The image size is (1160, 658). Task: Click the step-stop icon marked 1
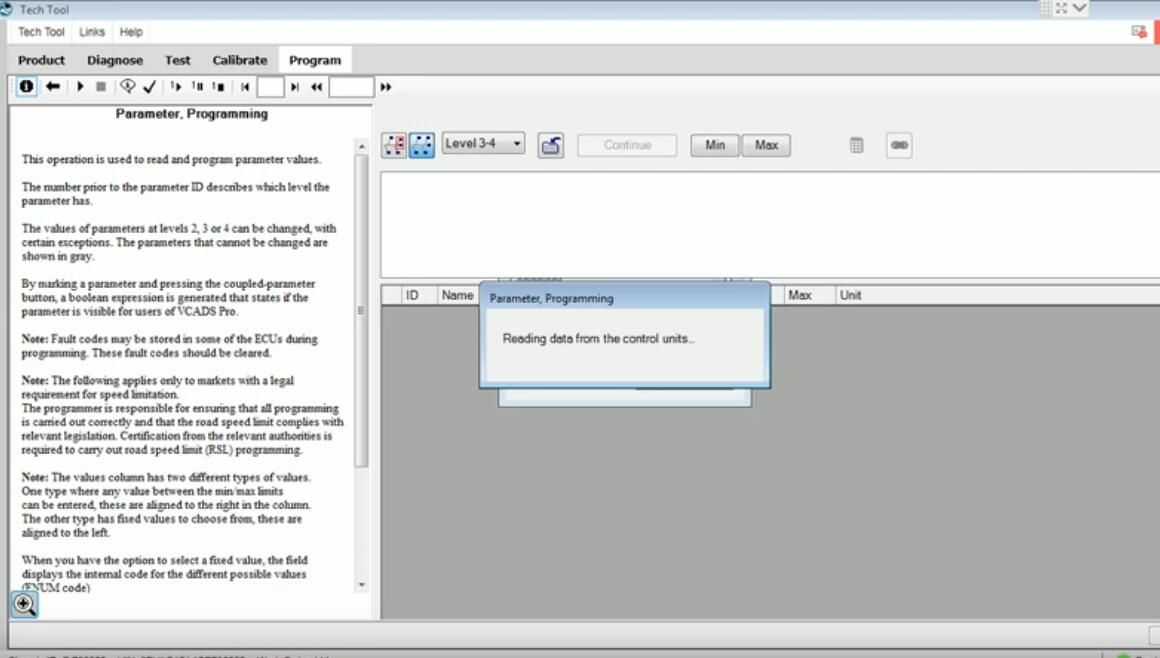pos(218,87)
